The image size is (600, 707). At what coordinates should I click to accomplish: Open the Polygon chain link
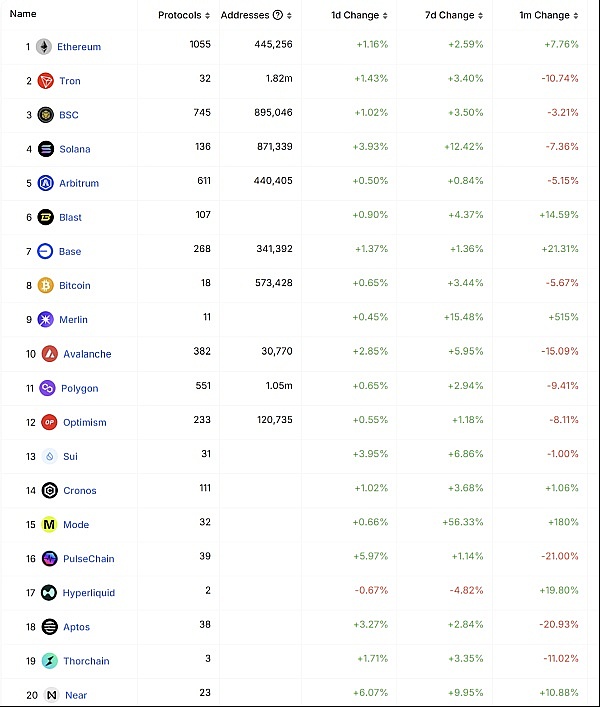[x=79, y=388]
